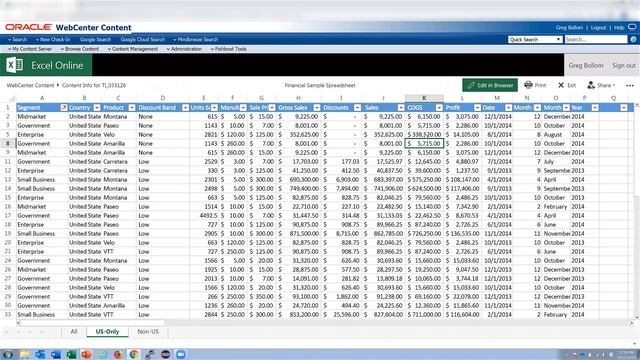Switch to the All sheet tab
The image size is (640, 360).
[74, 331]
